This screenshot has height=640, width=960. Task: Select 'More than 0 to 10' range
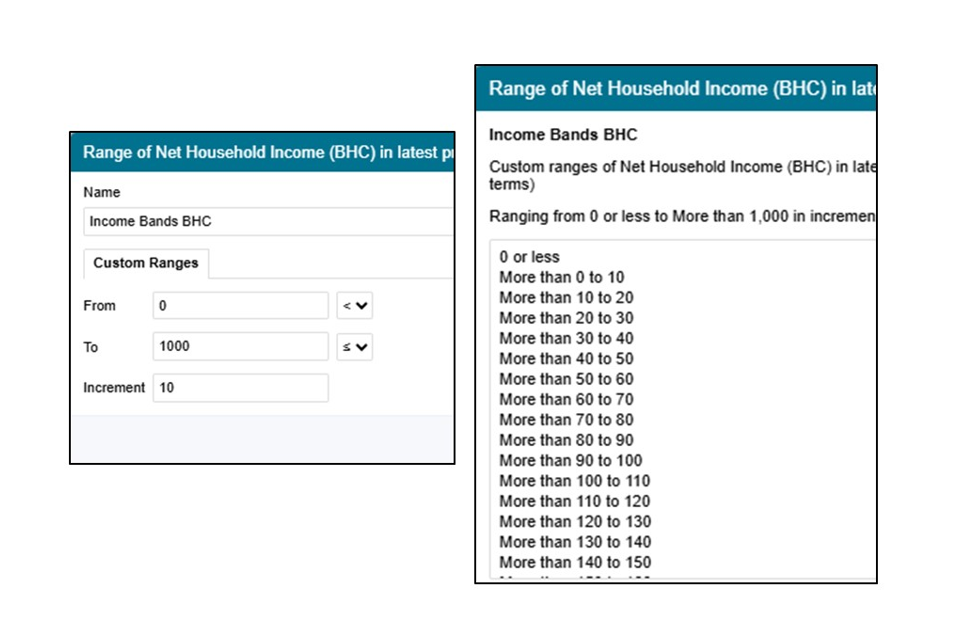(562, 277)
